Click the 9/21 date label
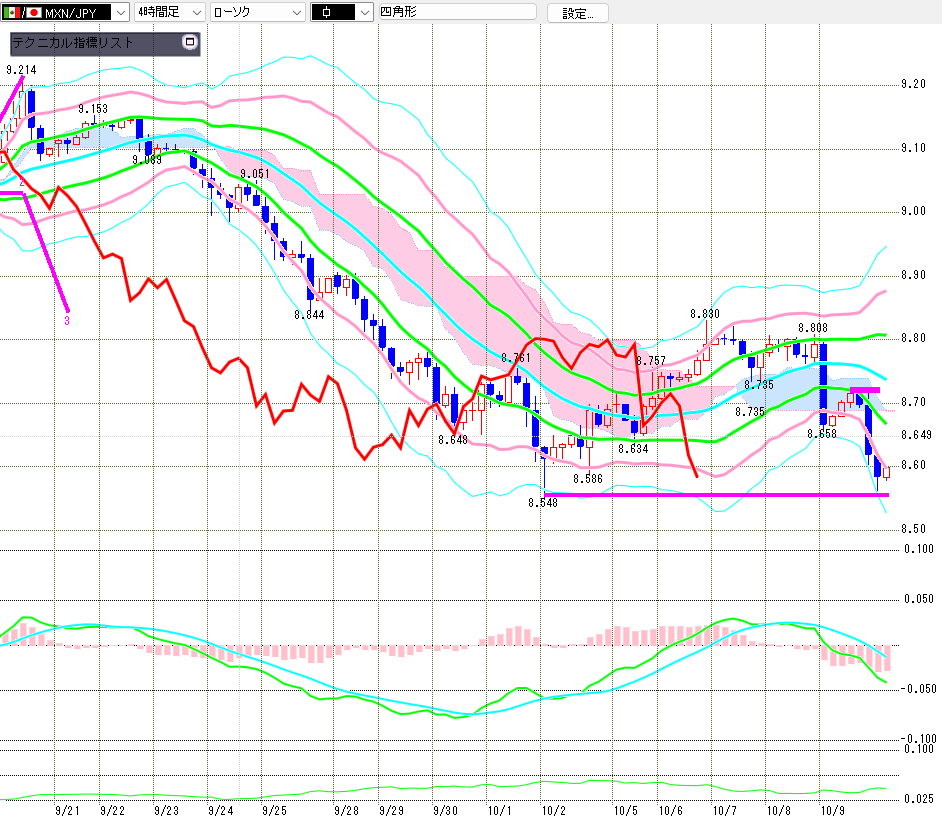 pyautogui.click(x=67, y=811)
